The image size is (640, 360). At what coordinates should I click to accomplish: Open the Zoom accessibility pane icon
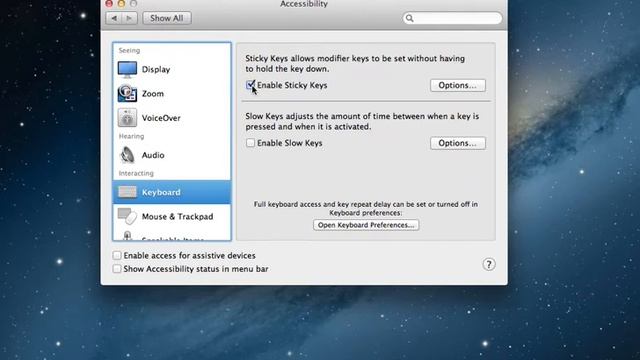[x=127, y=93]
